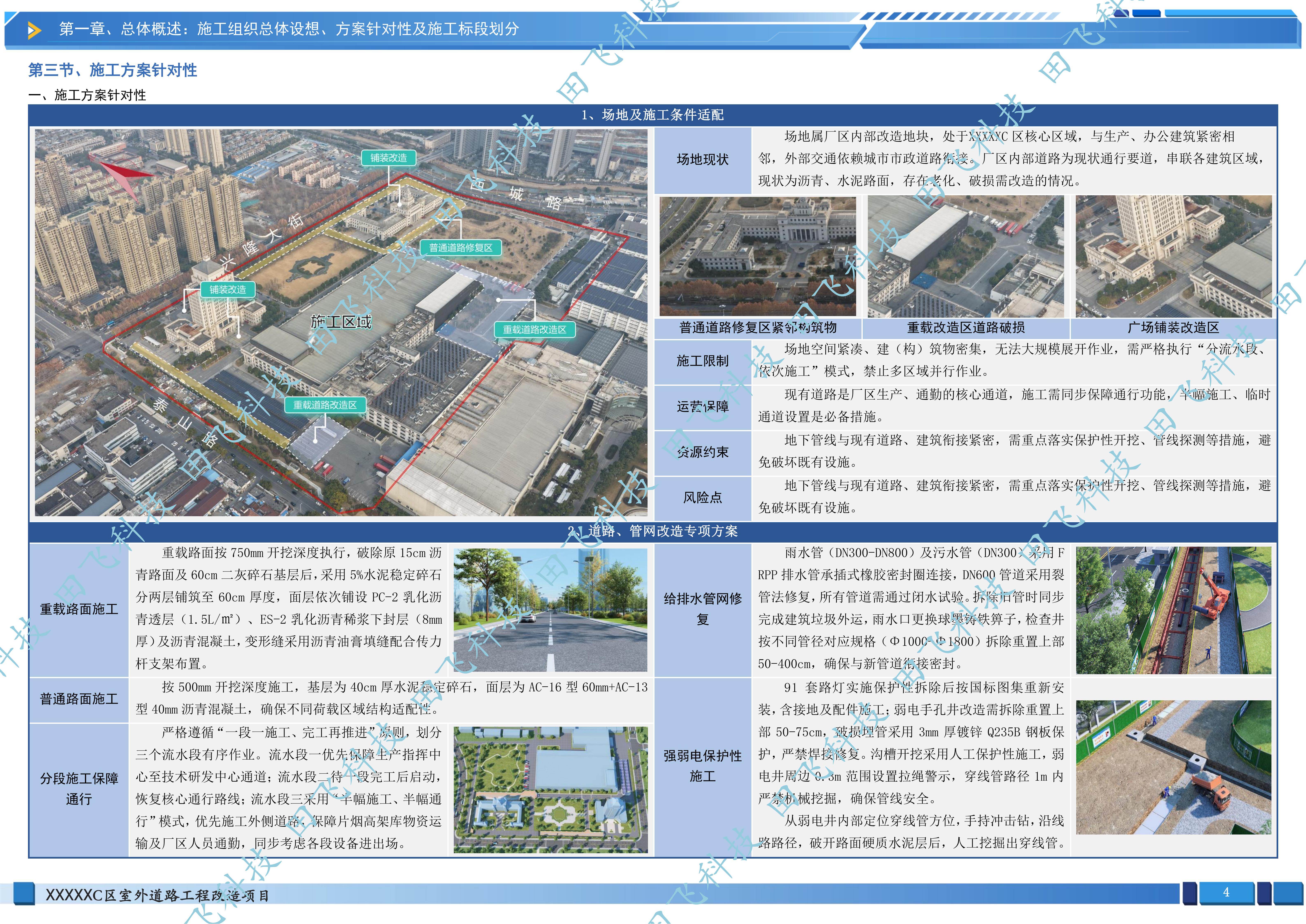Open the site plan rendering with green gardens
Screen dimensions: 1306x924
[x=551, y=789]
